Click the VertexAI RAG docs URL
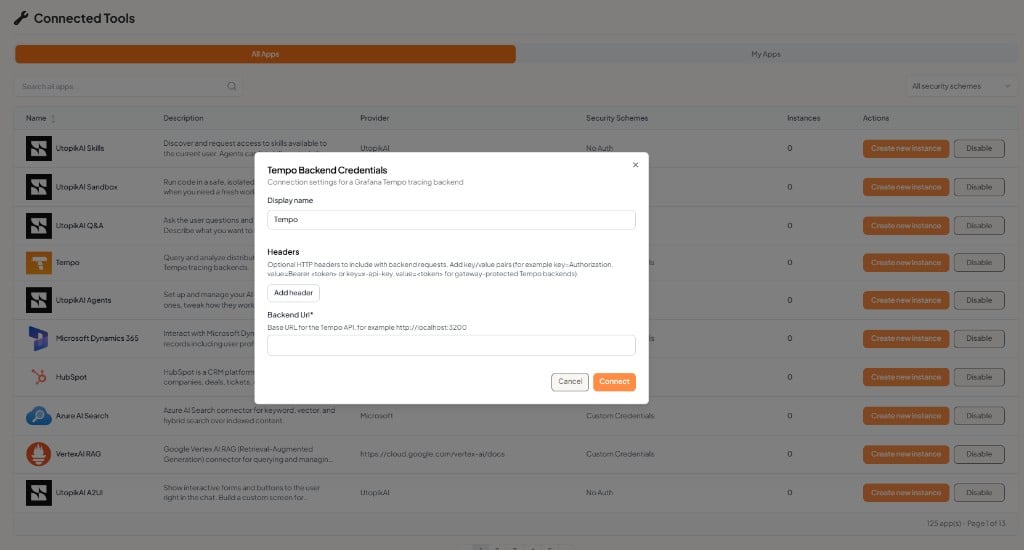This screenshot has width=1024, height=550. [432, 454]
